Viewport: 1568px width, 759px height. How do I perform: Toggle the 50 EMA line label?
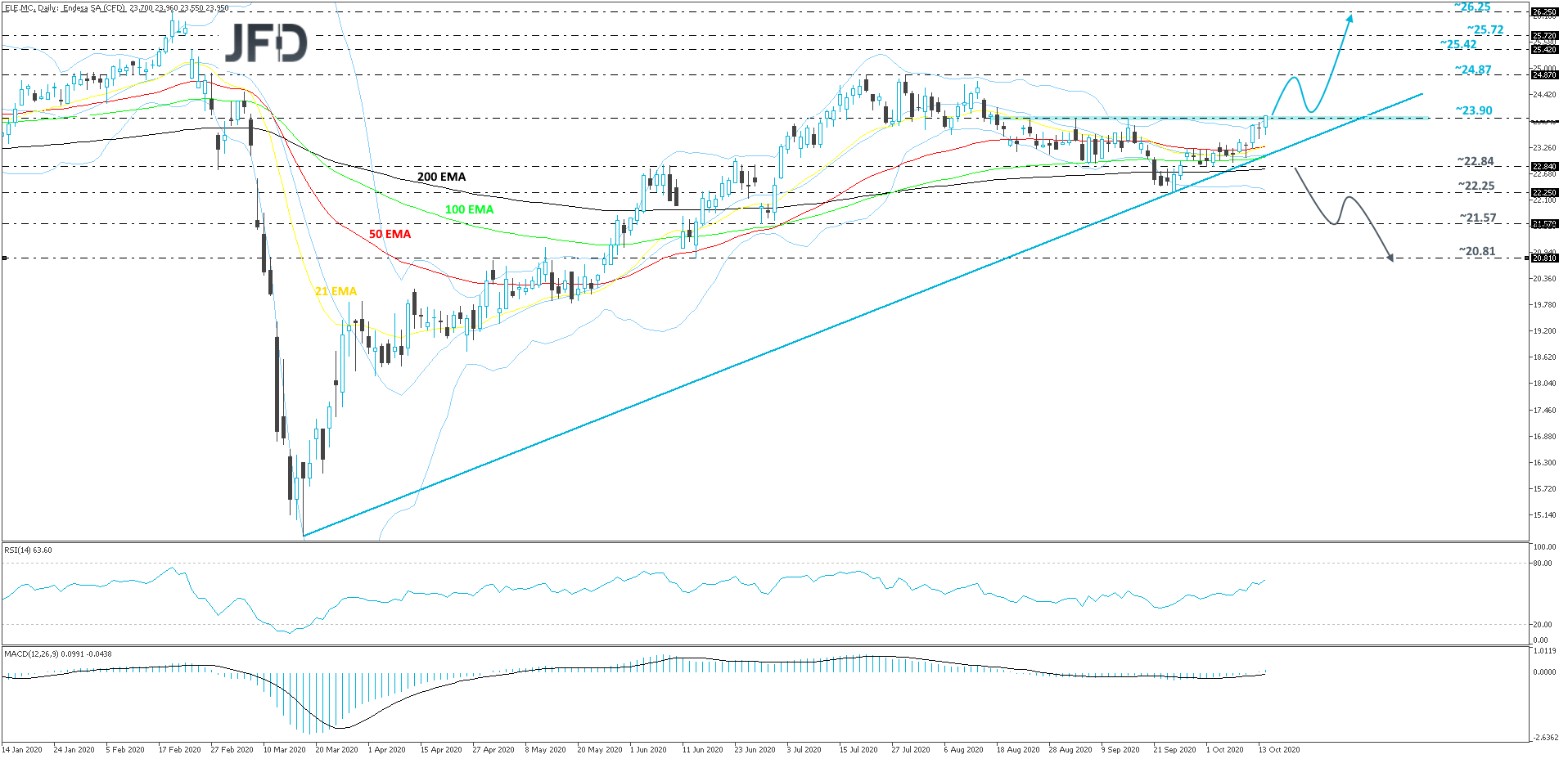389,235
